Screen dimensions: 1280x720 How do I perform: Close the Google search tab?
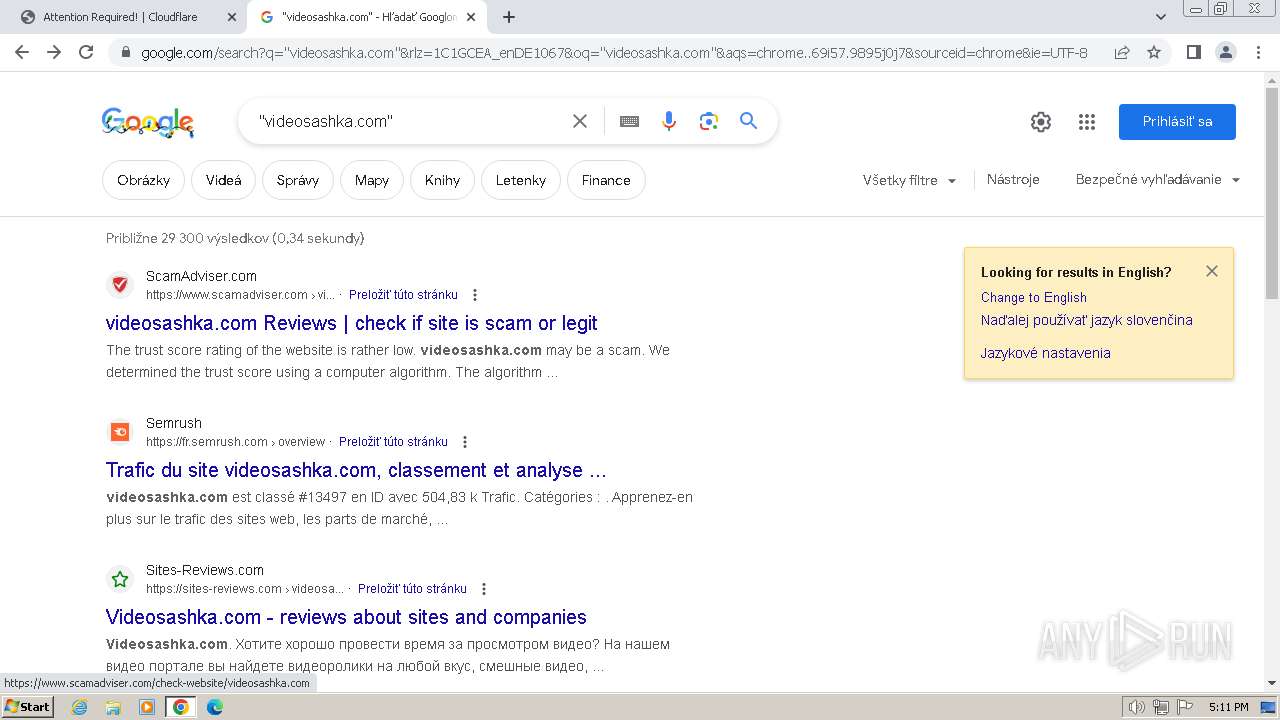click(471, 17)
